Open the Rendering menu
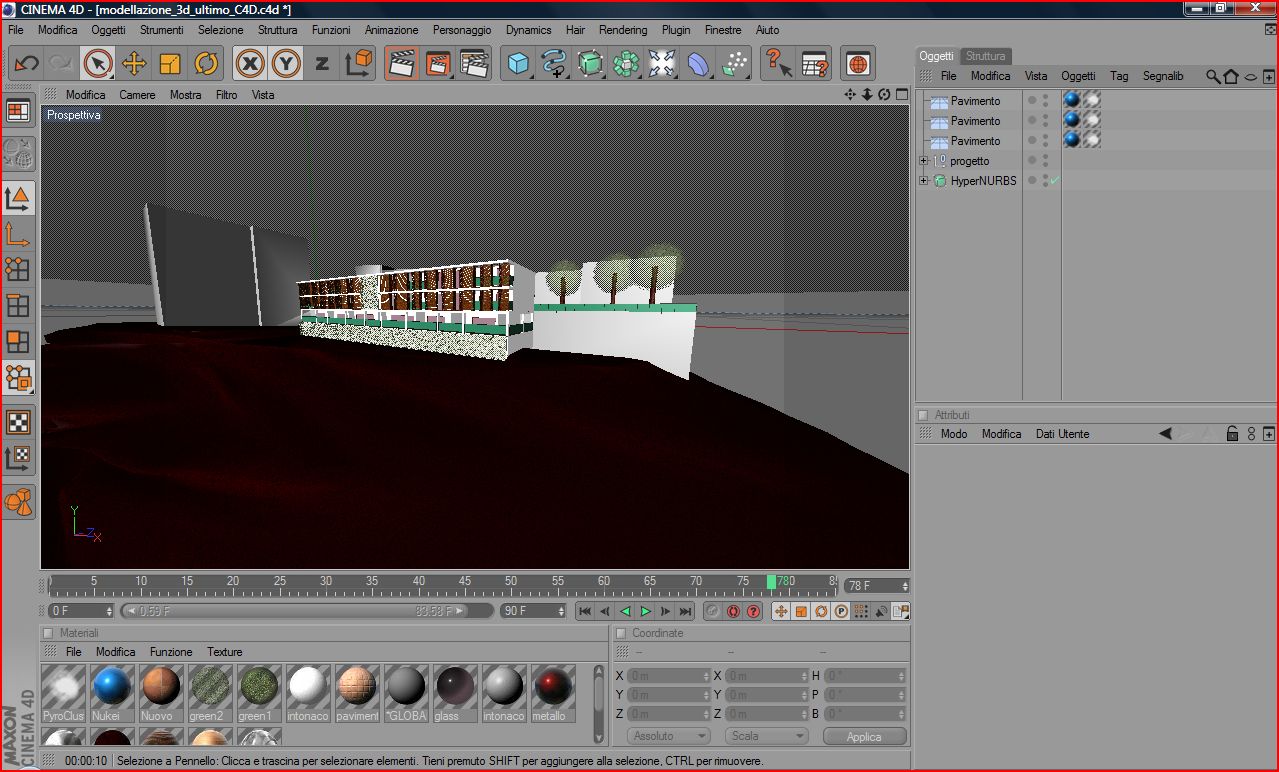1279x772 pixels. tap(623, 30)
